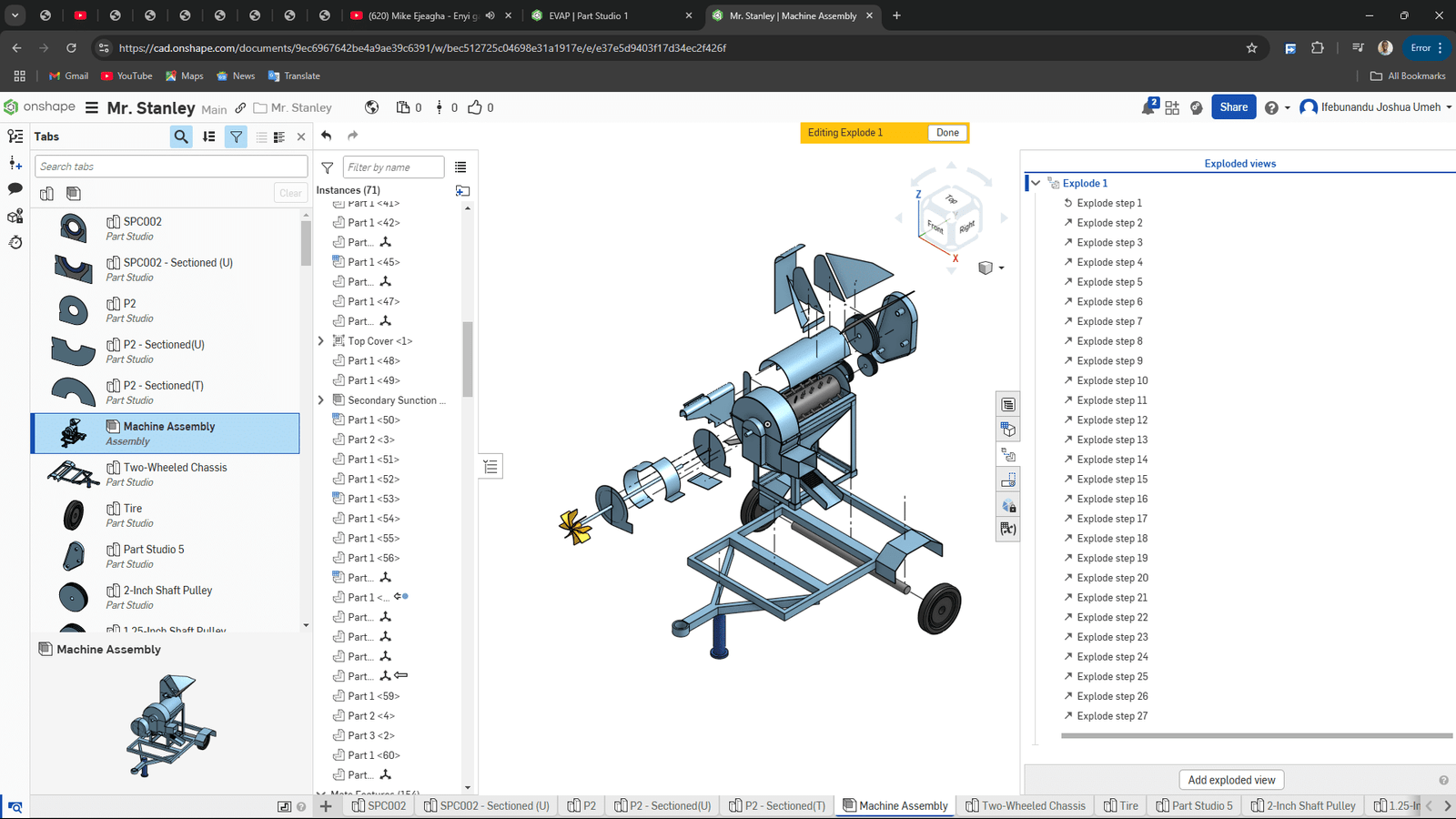The height and width of the screenshot is (819, 1456).
Task: Open the exploded views panel icon
Action: coord(1007,454)
